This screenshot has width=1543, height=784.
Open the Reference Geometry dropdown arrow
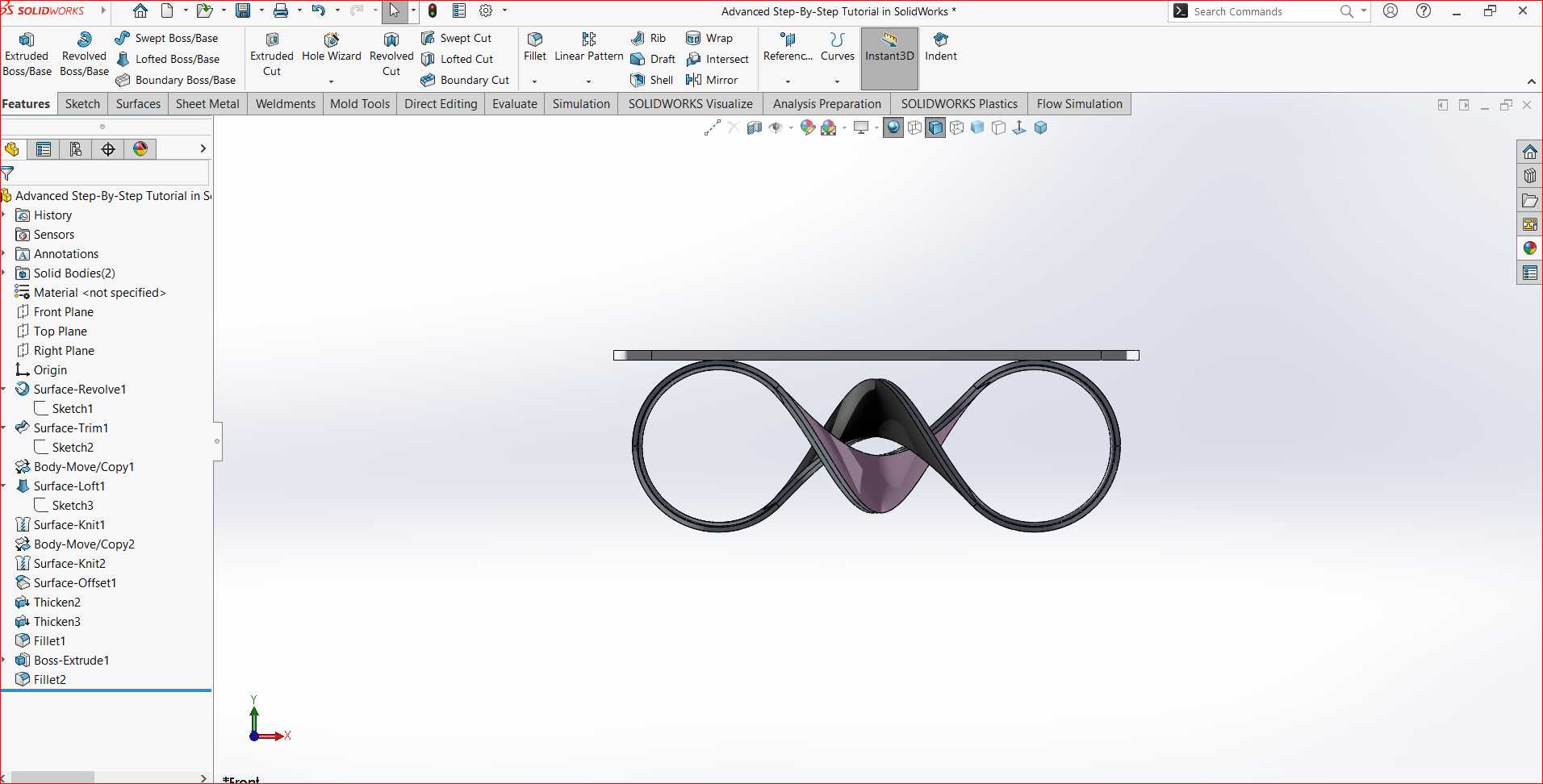tap(788, 81)
